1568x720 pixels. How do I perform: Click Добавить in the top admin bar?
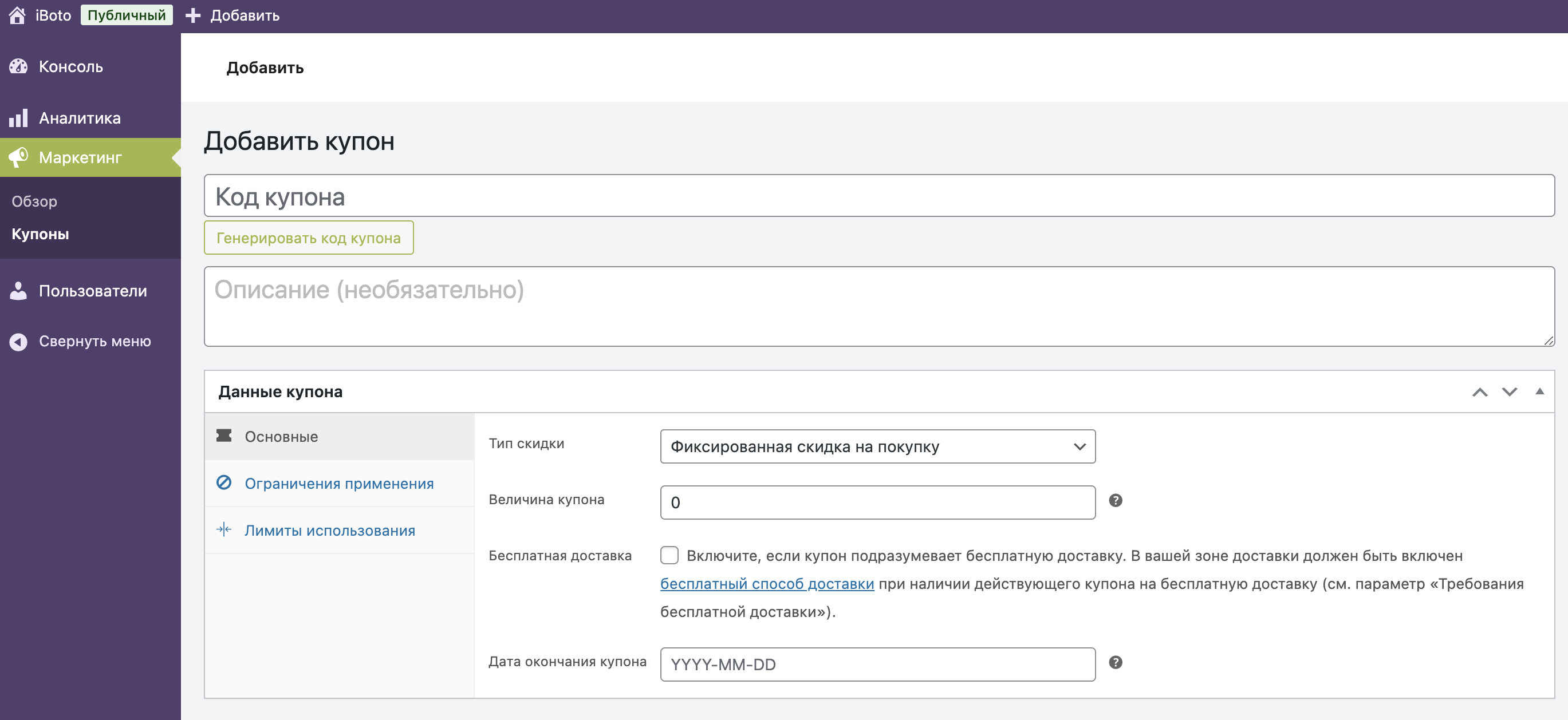(245, 15)
